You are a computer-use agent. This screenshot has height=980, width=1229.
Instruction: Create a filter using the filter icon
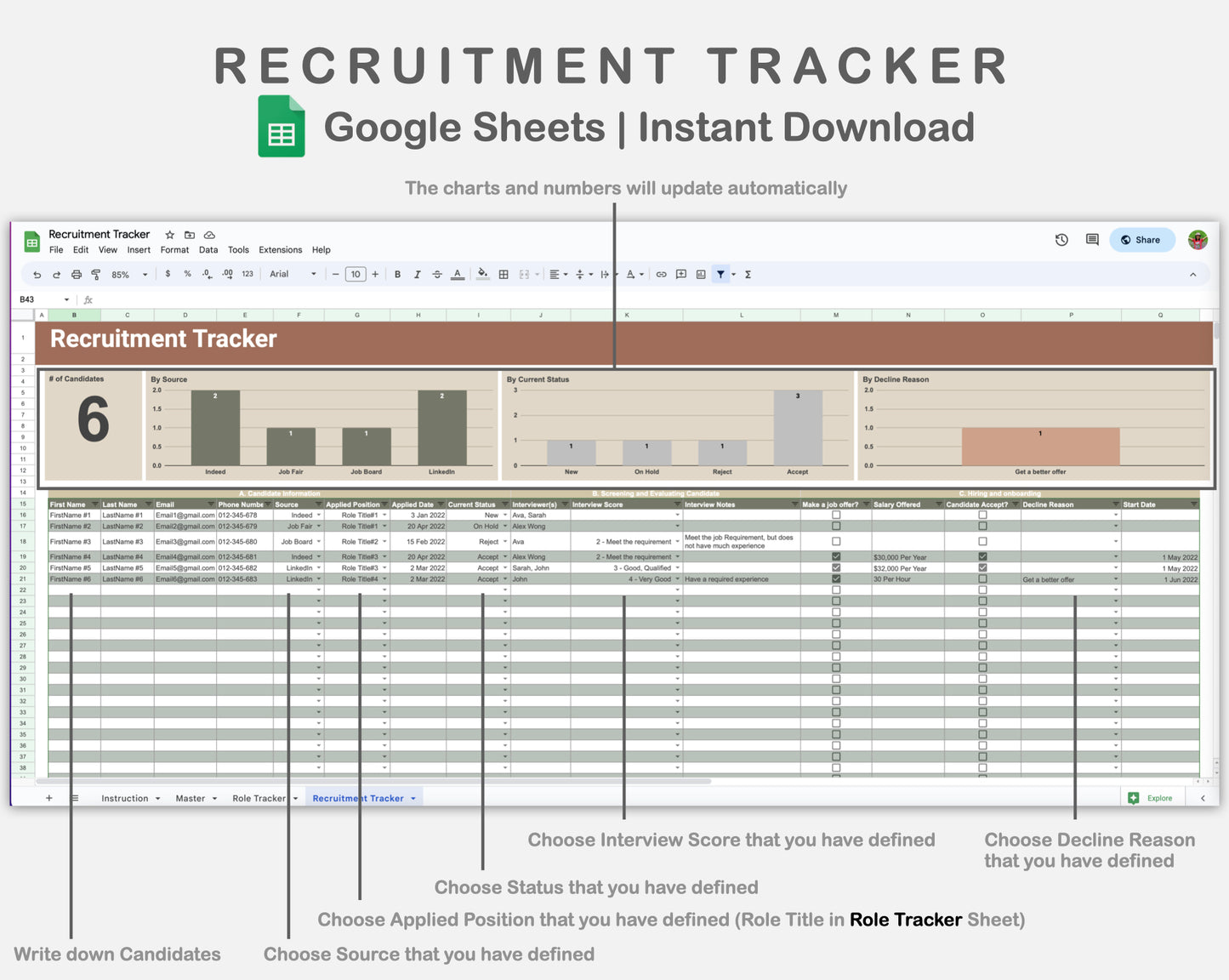tap(721, 274)
